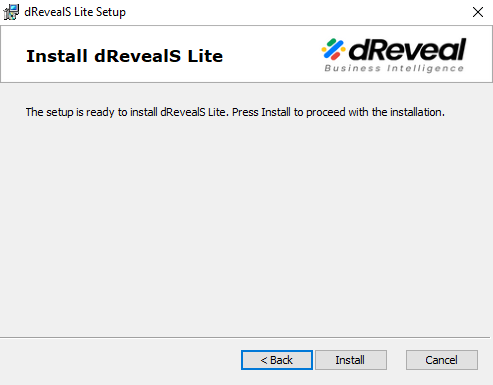Go back with the < Back button

277,360
